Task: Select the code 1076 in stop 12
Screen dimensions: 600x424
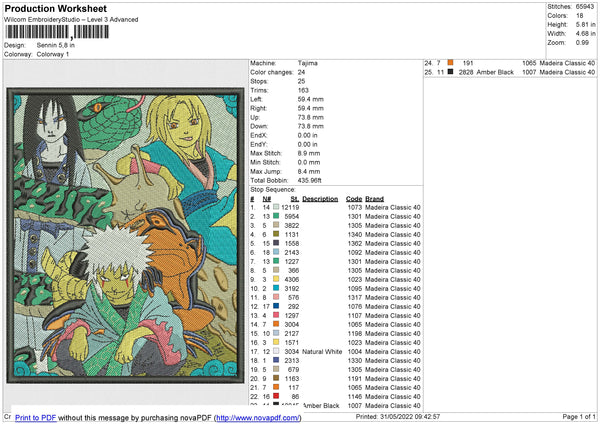Action: pos(355,307)
